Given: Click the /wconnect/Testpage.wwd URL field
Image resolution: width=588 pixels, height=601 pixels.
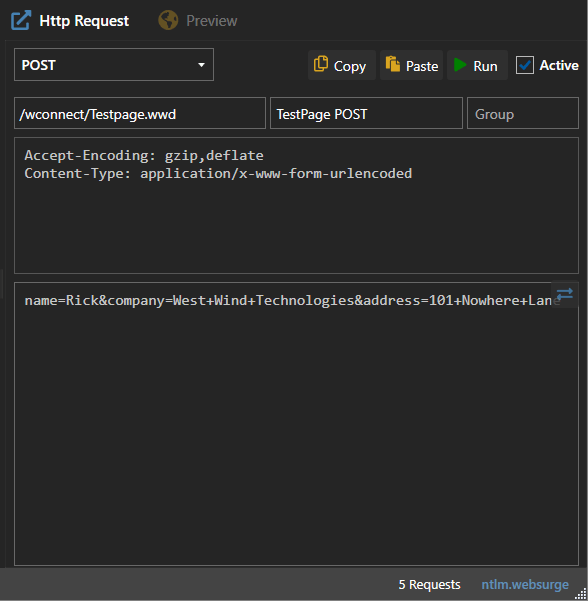Looking at the screenshot, I should coord(140,113).
